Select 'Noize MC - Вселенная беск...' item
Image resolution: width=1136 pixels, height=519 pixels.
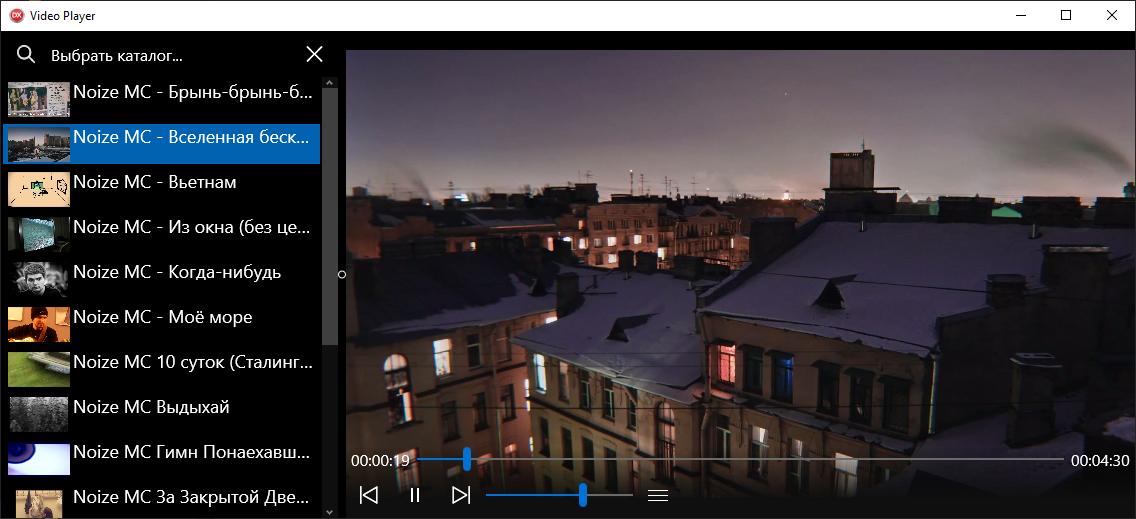pyautogui.click(x=162, y=144)
